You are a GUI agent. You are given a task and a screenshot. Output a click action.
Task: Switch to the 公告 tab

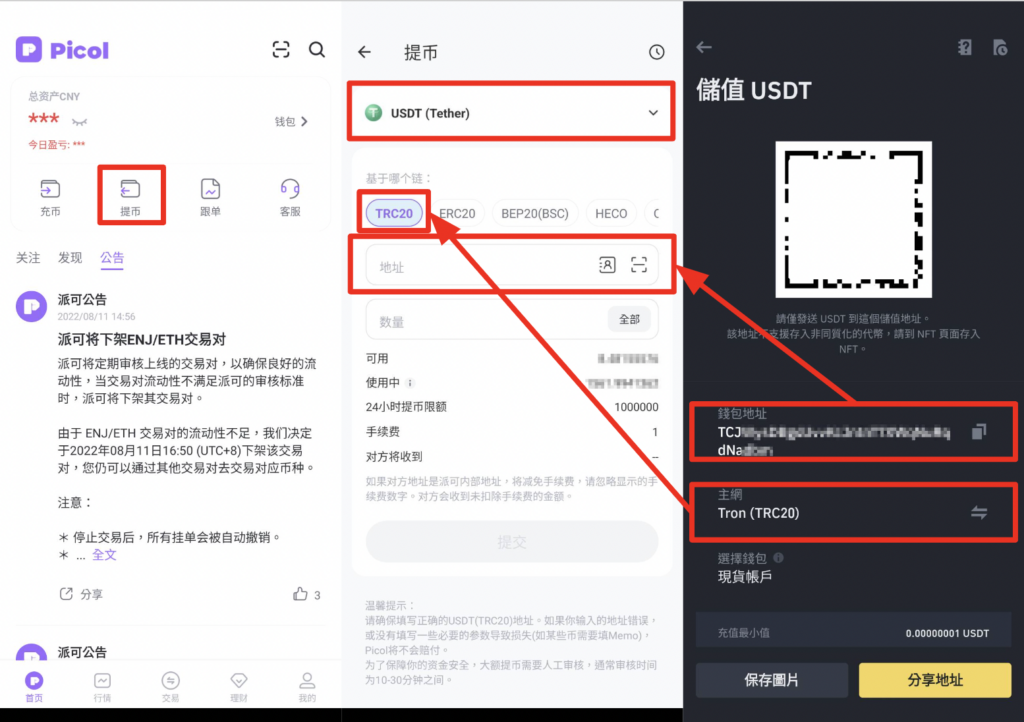point(112,258)
